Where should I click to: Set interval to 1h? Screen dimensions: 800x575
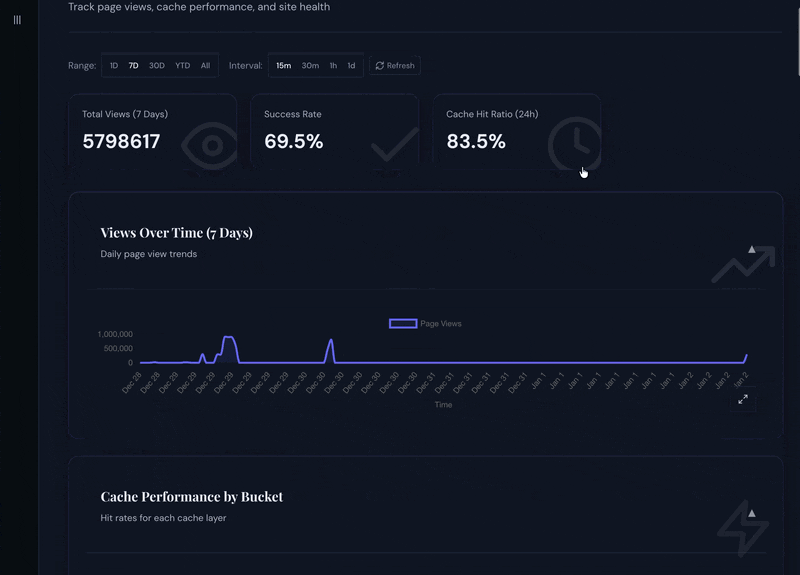pyautogui.click(x=333, y=65)
